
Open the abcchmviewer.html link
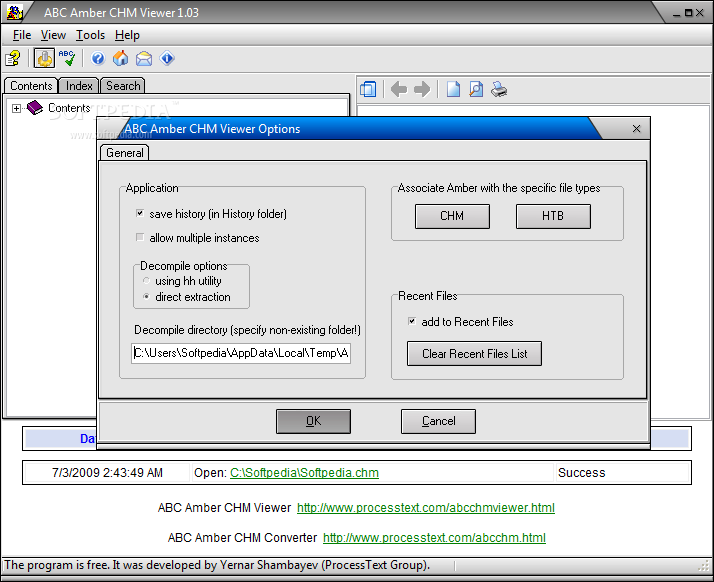426,508
